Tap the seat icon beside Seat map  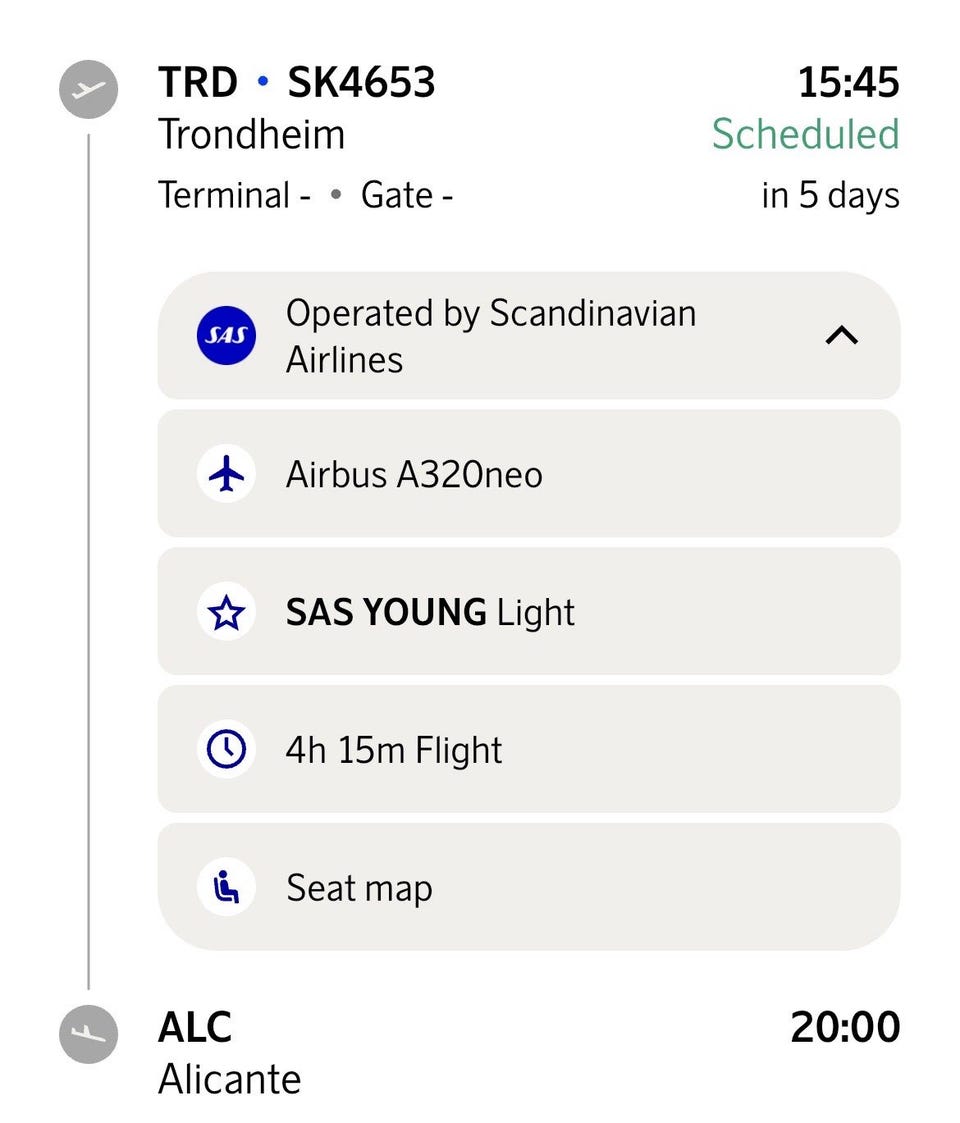pyautogui.click(x=226, y=887)
